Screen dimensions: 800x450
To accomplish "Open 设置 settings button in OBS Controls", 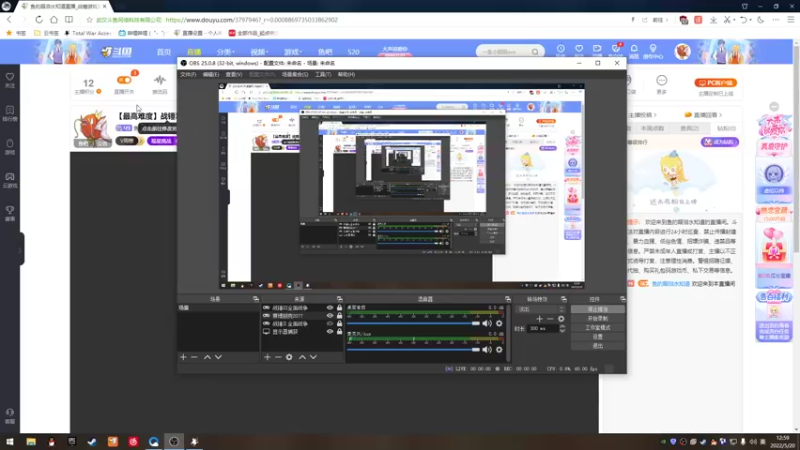I will coord(597,337).
